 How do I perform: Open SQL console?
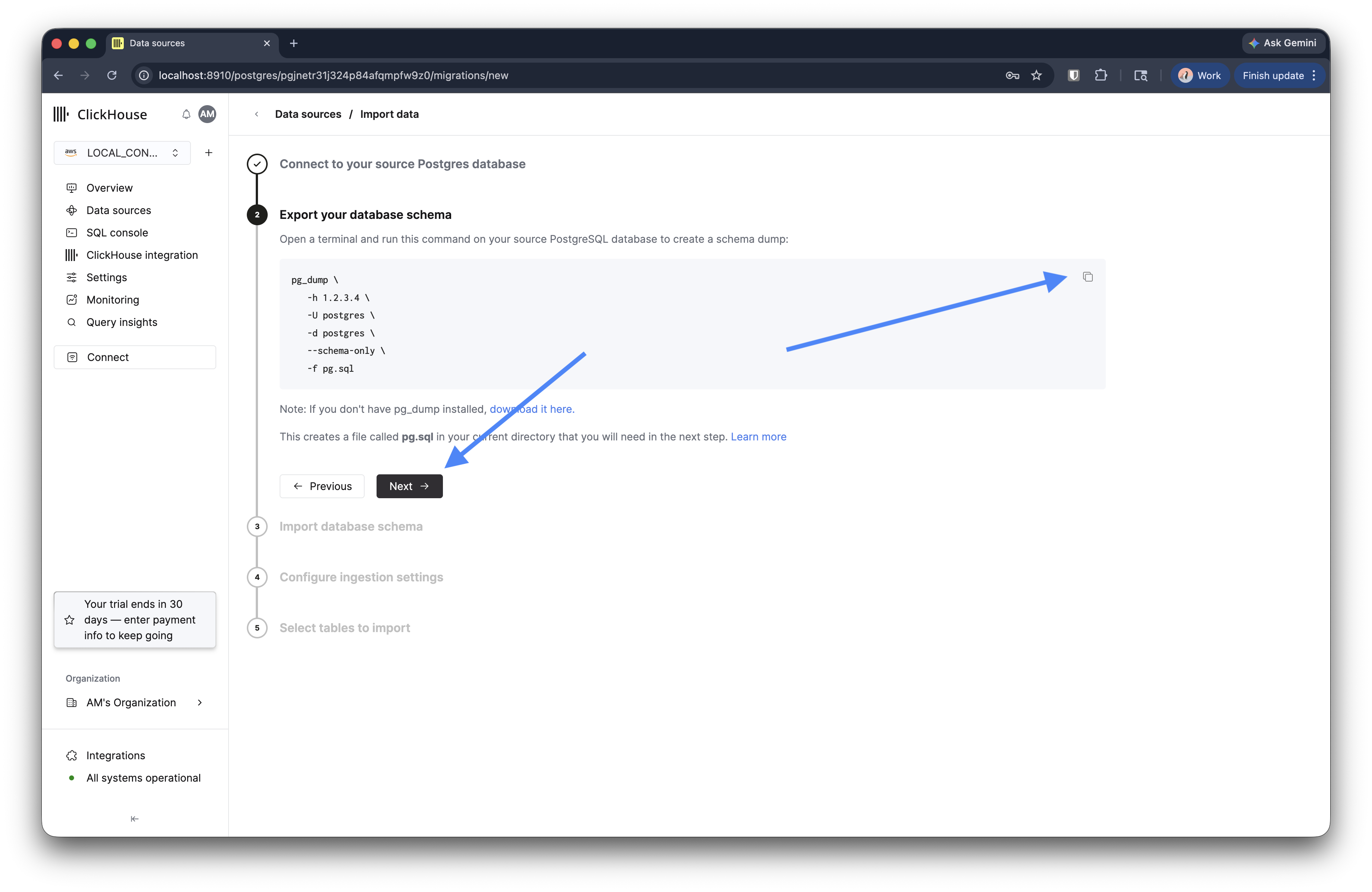[117, 233]
